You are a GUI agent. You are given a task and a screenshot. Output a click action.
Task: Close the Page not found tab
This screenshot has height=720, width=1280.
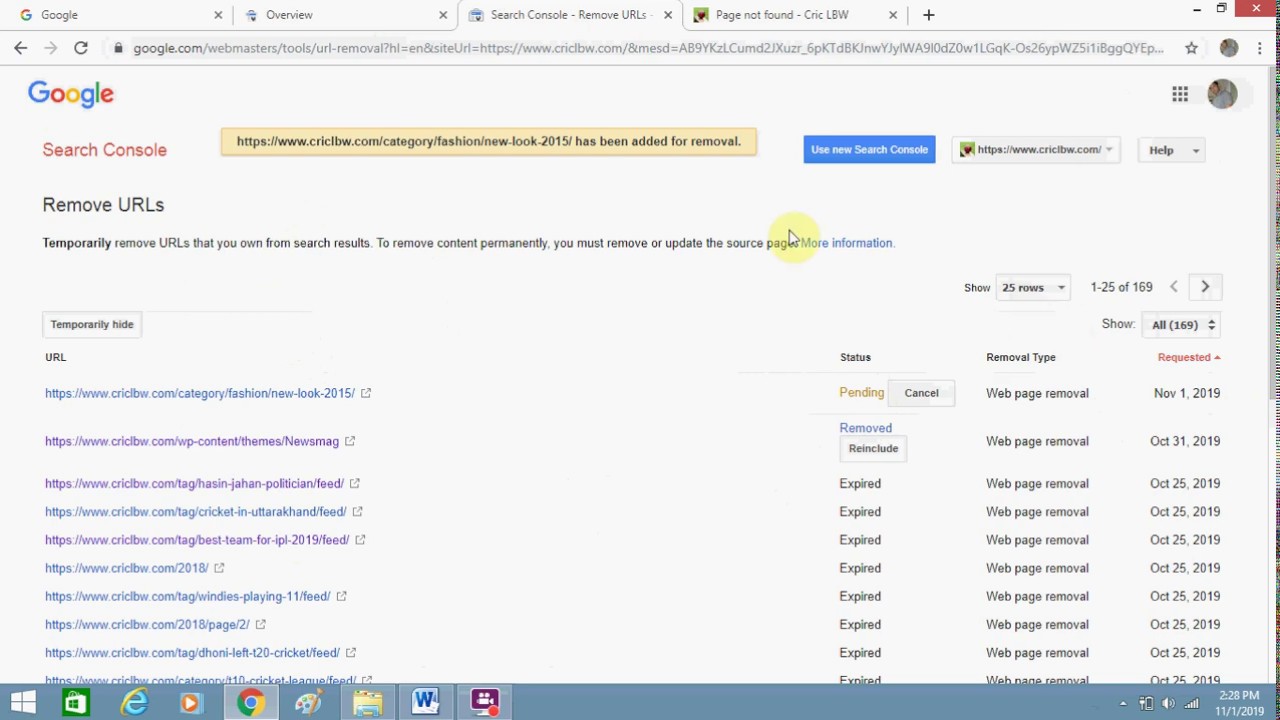pyautogui.click(x=893, y=15)
